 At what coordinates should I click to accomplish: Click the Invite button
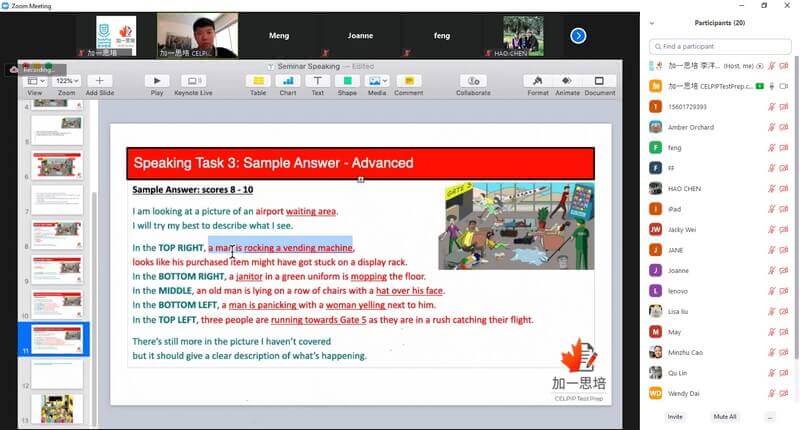pos(675,416)
